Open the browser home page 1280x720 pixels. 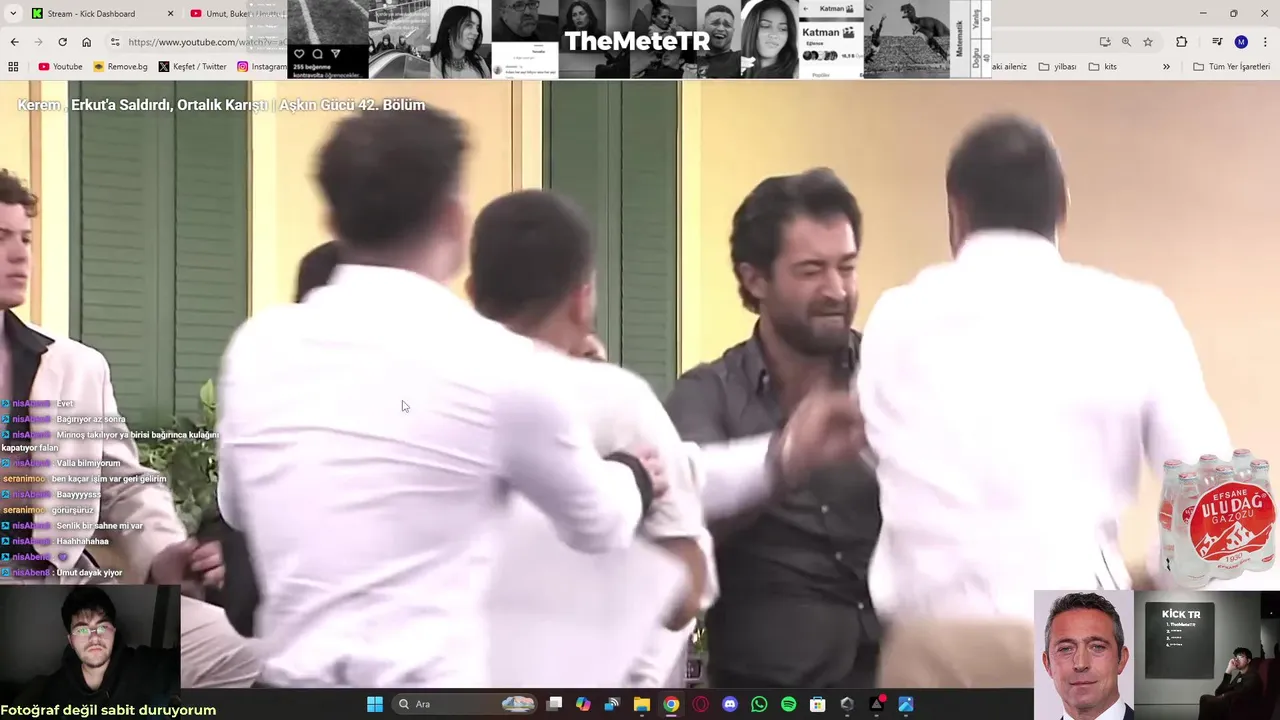coord(86,42)
